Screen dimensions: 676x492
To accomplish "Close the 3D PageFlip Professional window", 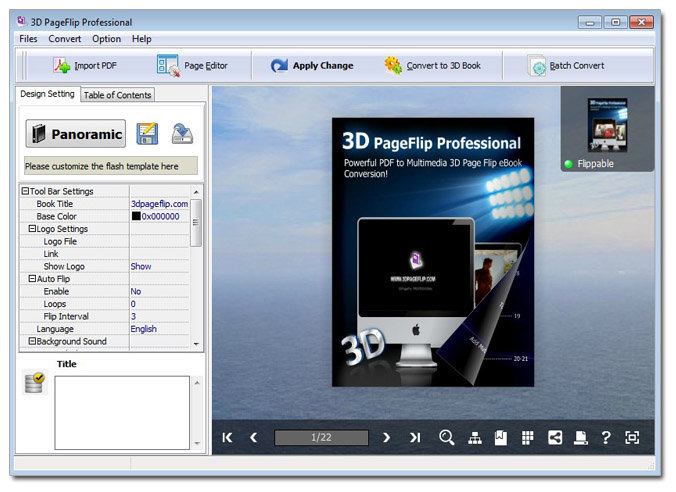I will [641, 22].
